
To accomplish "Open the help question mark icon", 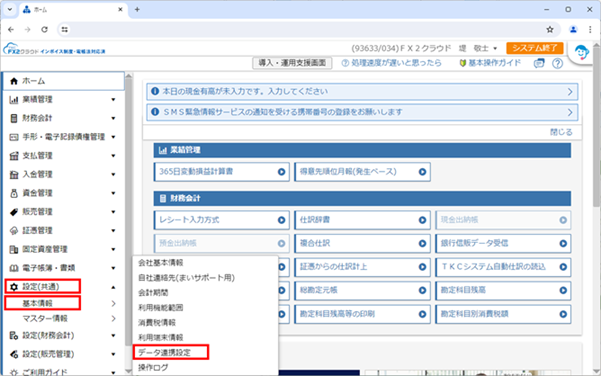I will (x=557, y=63).
